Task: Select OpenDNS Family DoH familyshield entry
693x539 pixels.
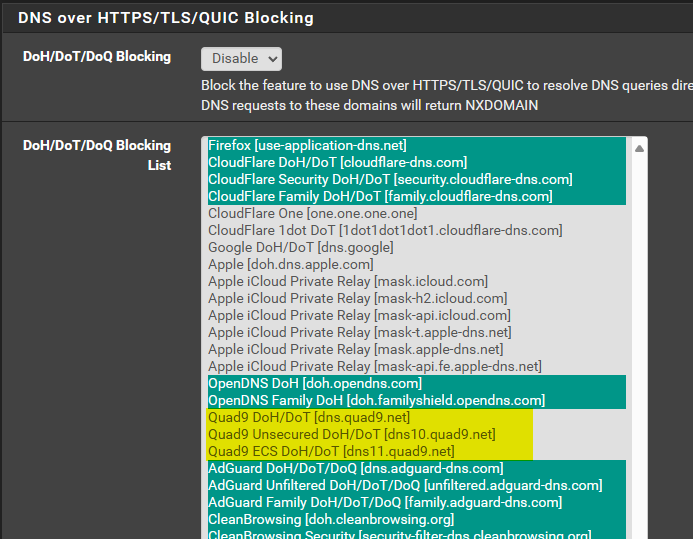Action: 417,400
